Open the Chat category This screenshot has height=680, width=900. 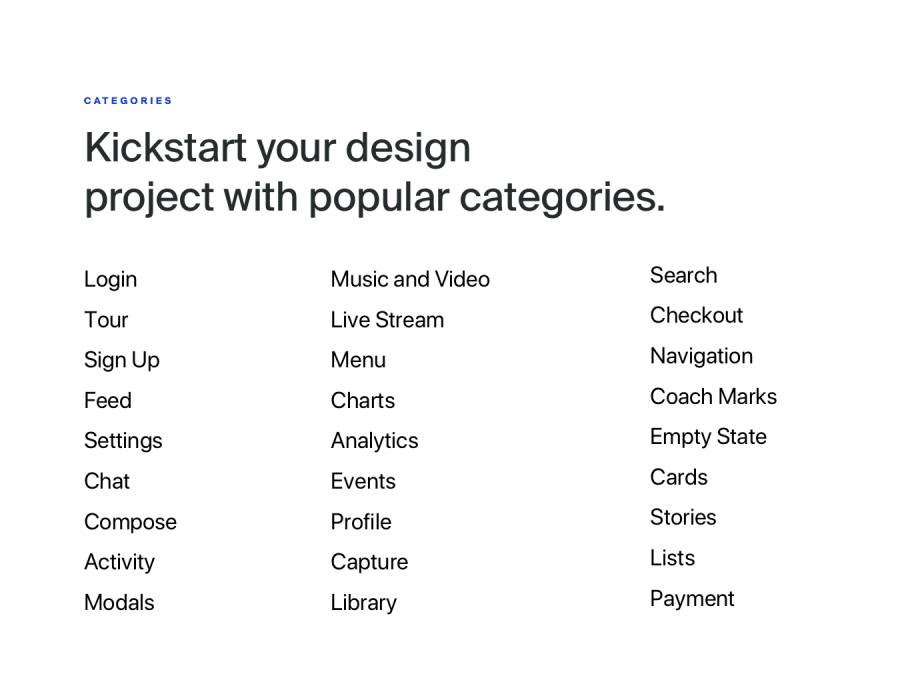pos(107,481)
